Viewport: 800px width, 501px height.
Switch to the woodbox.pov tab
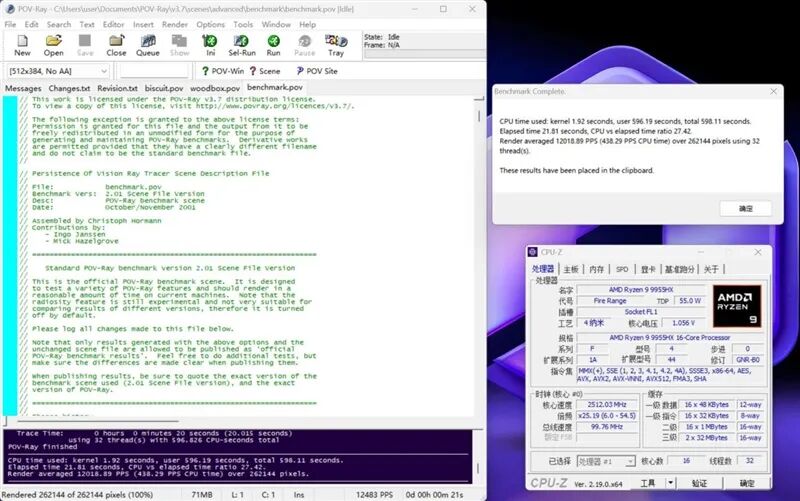point(215,88)
